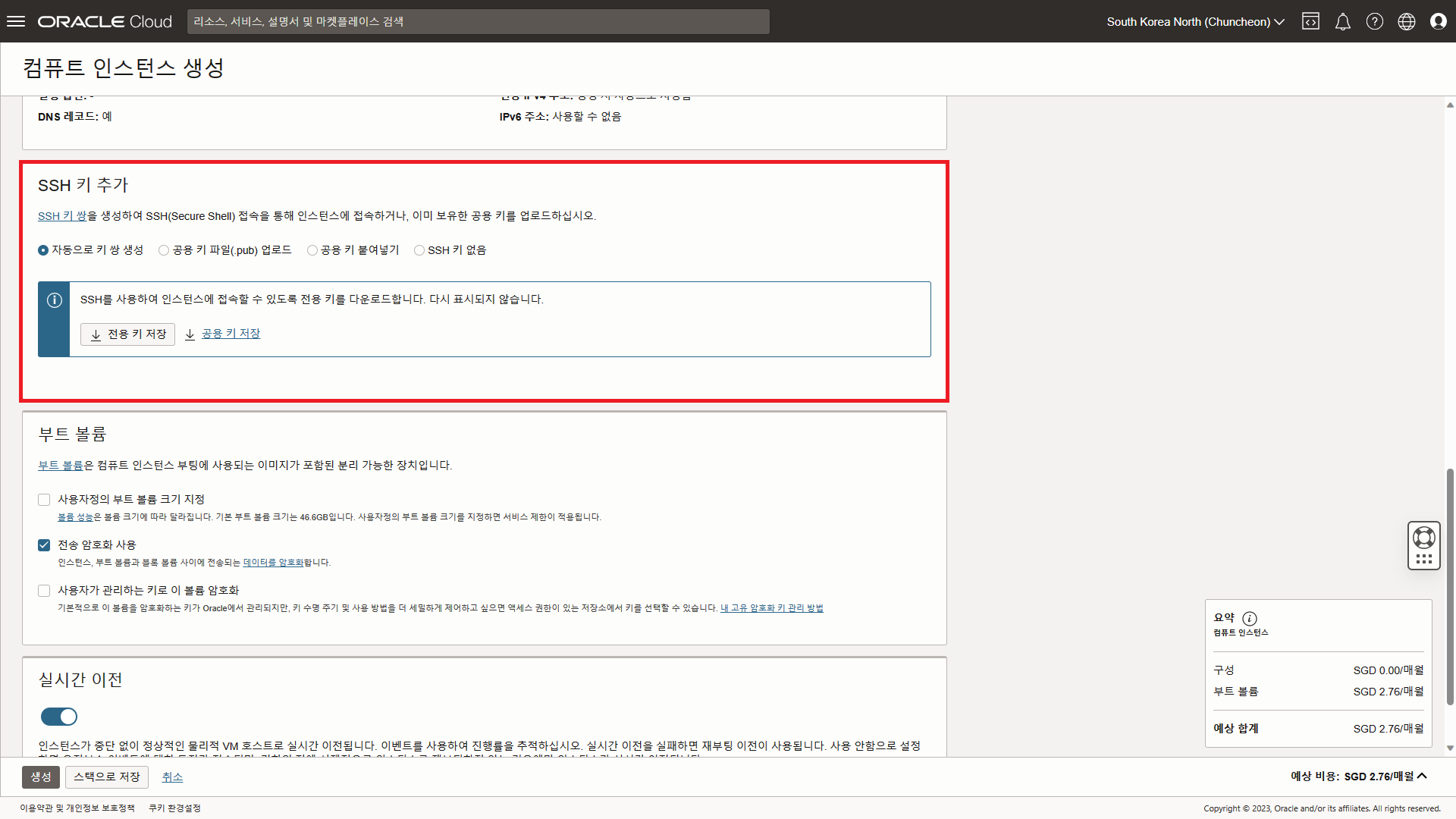Select 'SSH 키 없음' radio option

click(x=419, y=250)
